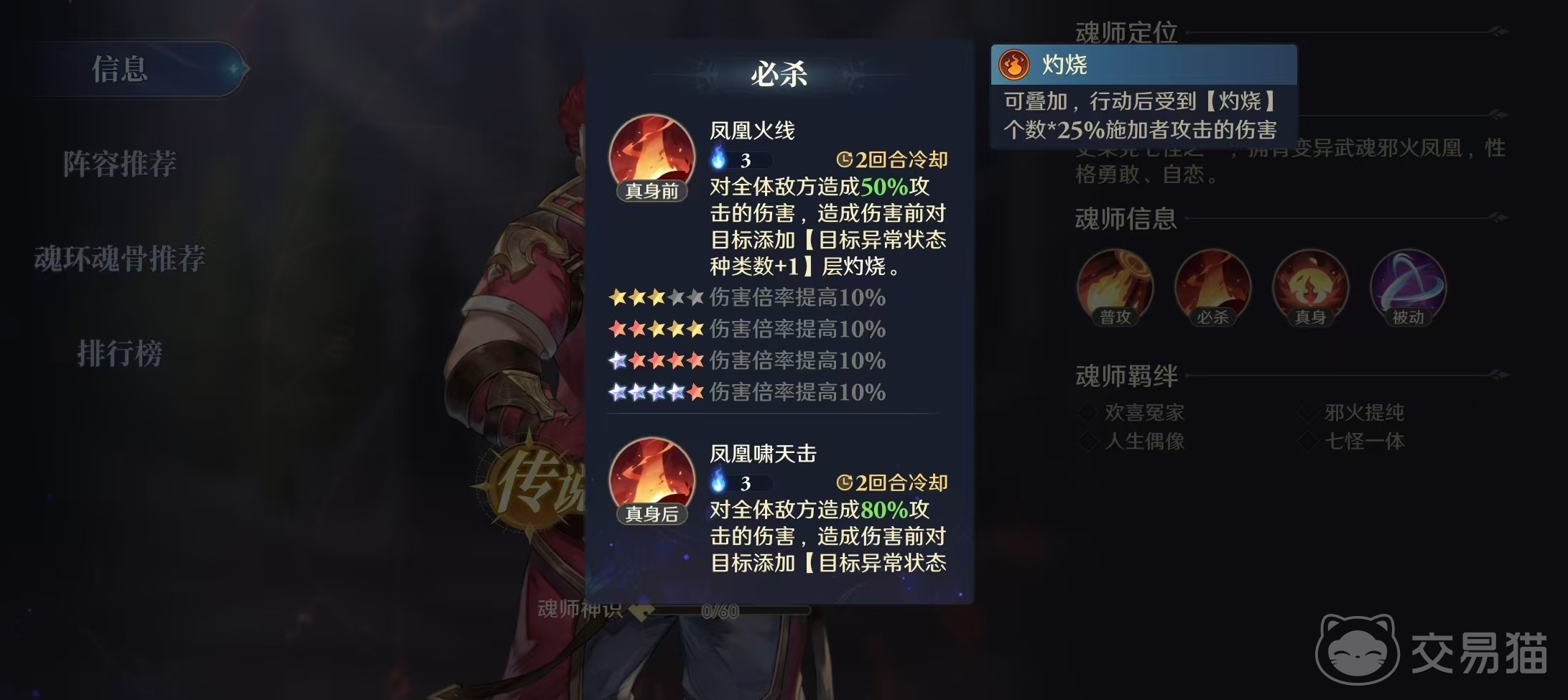Open the 阵容推荐 tab

pyautogui.click(x=119, y=164)
